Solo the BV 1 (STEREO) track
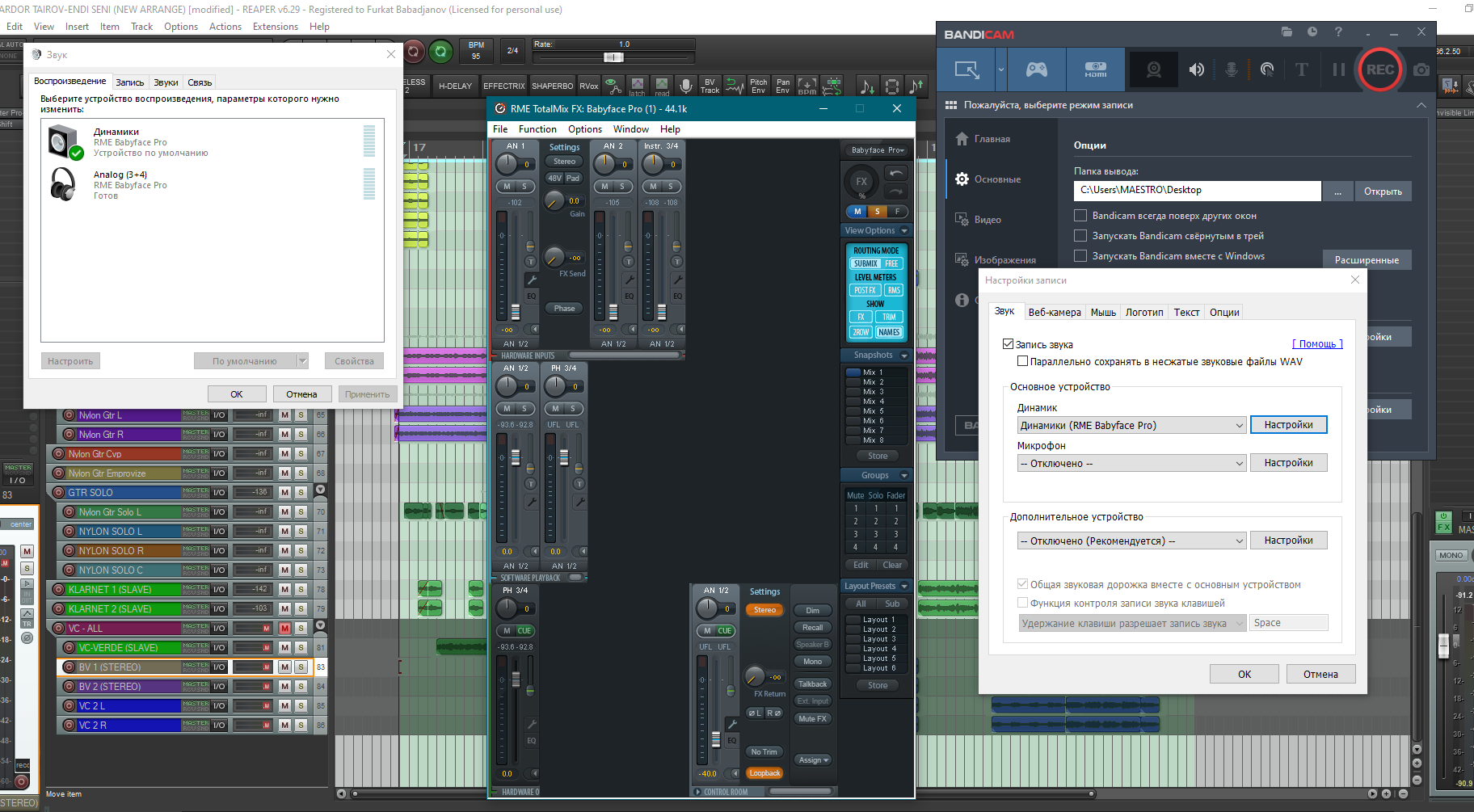Viewport: 1474px width, 812px height. pyautogui.click(x=301, y=667)
